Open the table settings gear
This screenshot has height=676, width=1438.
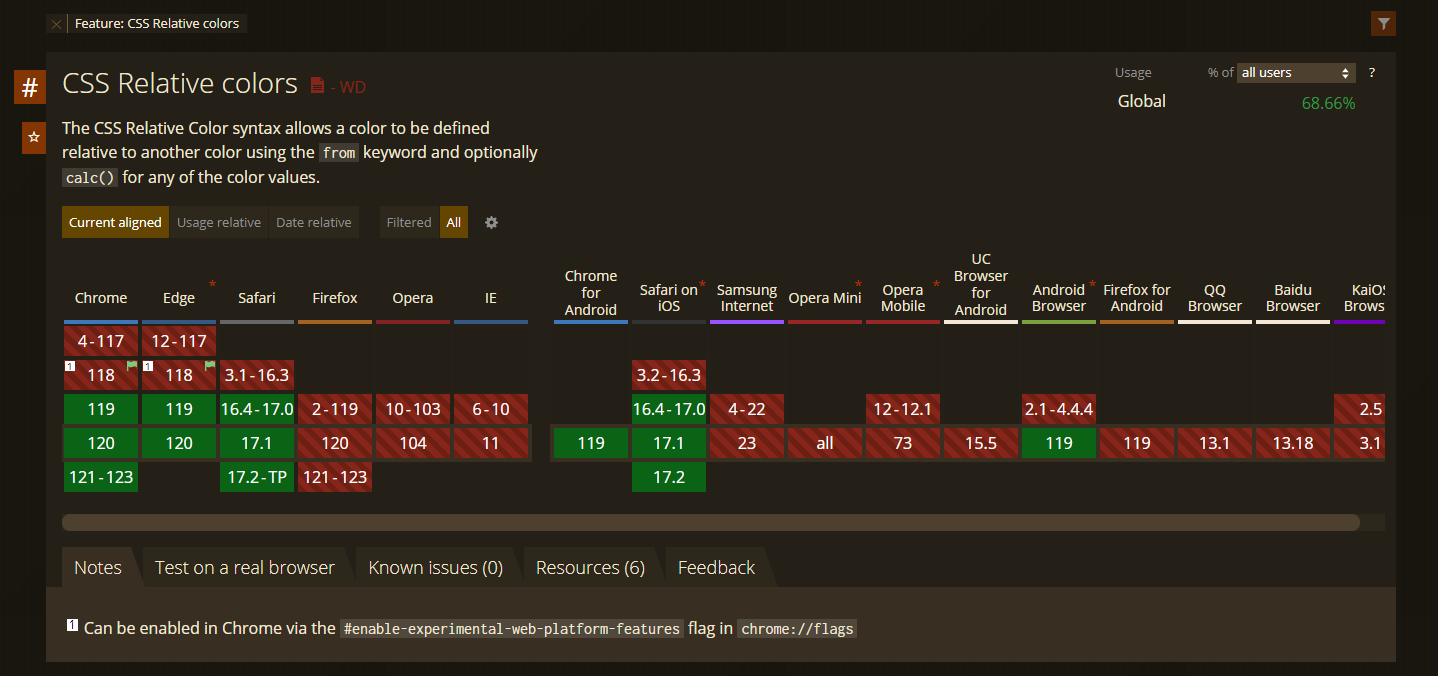pyautogui.click(x=491, y=222)
